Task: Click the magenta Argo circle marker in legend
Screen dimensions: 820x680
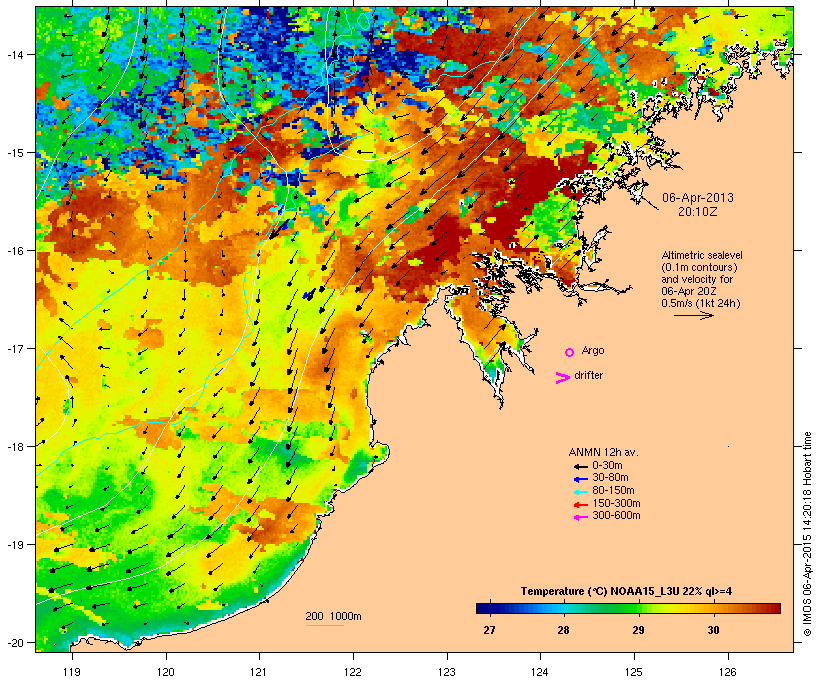Action: (570, 352)
